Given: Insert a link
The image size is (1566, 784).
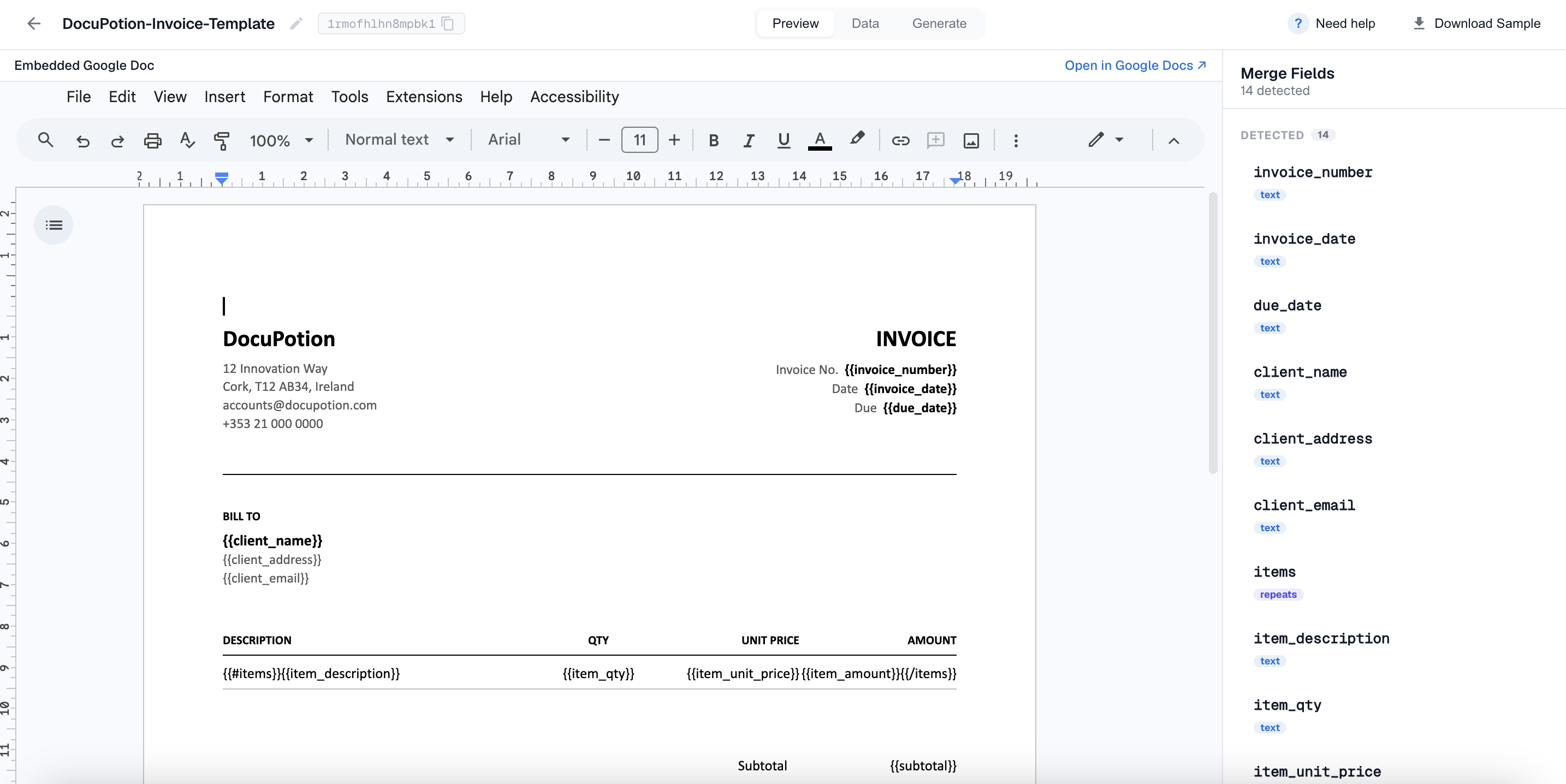Looking at the screenshot, I should [x=900, y=140].
